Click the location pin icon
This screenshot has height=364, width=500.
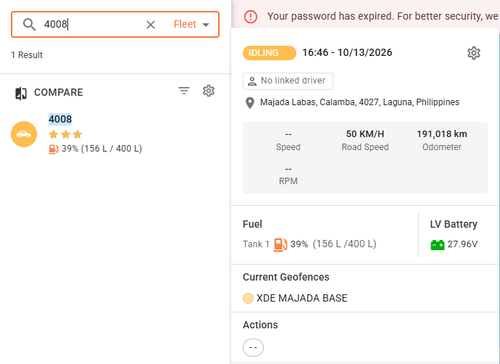[x=250, y=103]
